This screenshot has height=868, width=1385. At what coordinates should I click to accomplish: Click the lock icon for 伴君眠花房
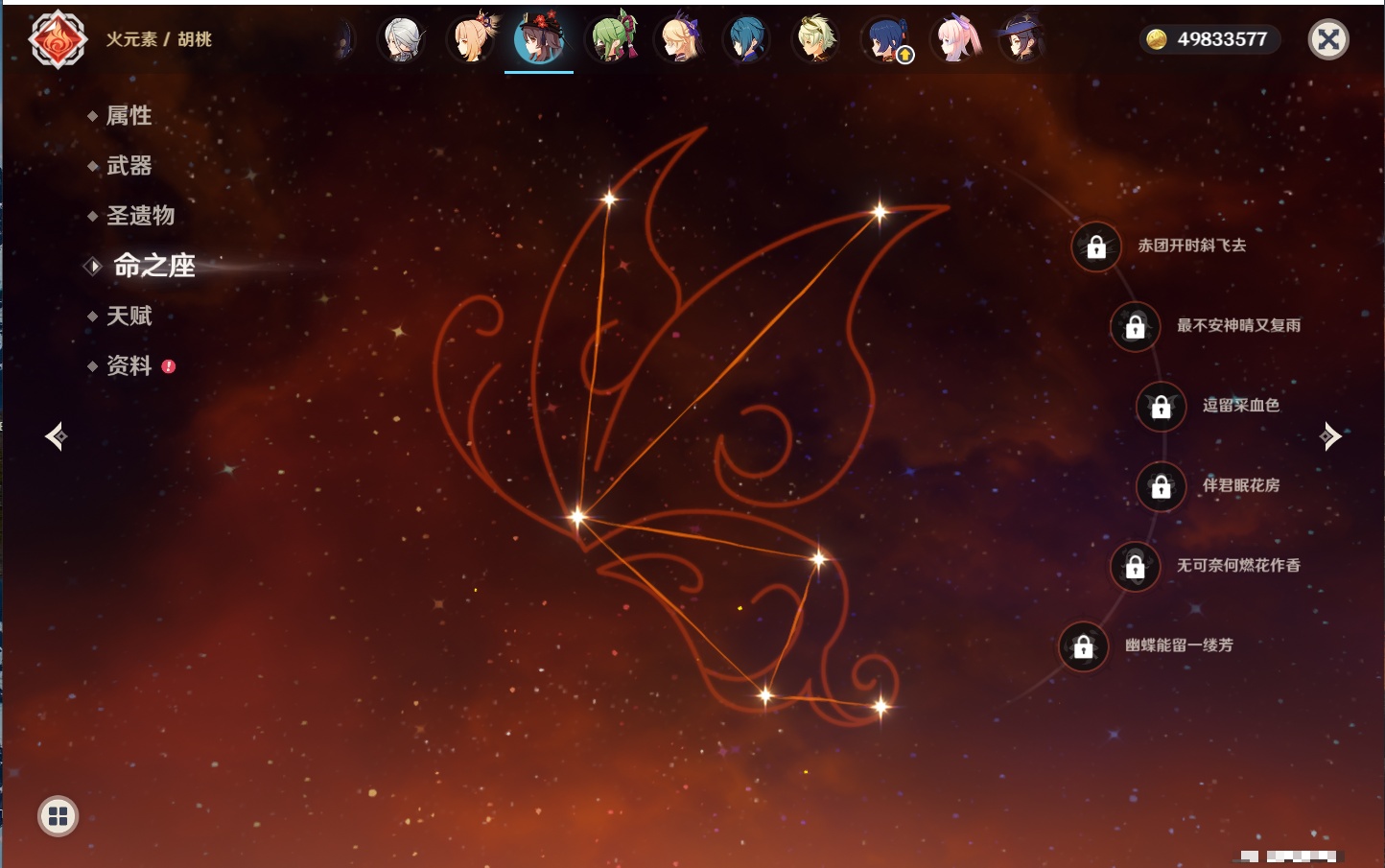pos(1161,486)
